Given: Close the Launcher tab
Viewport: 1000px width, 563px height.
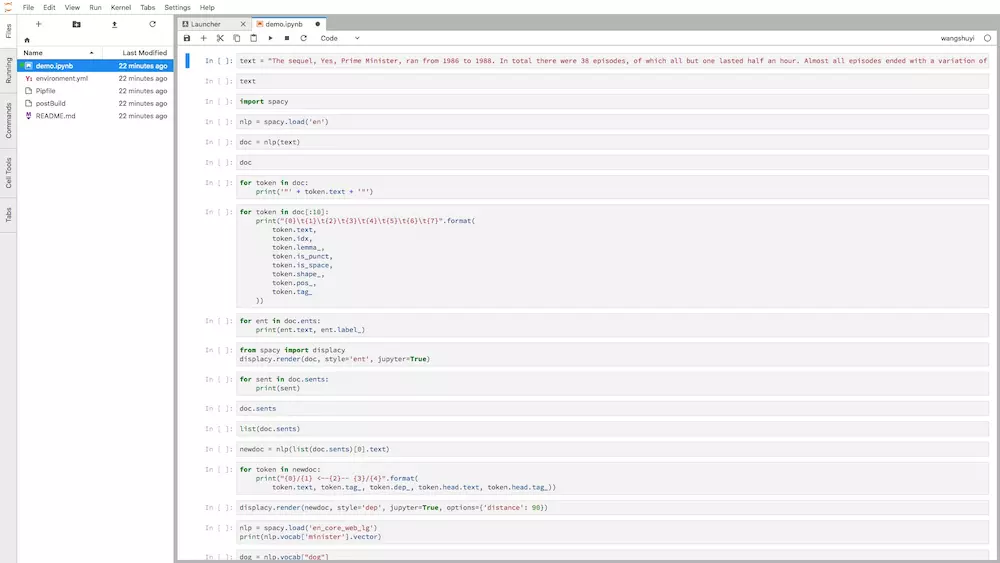Looking at the screenshot, I should [243, 24].
